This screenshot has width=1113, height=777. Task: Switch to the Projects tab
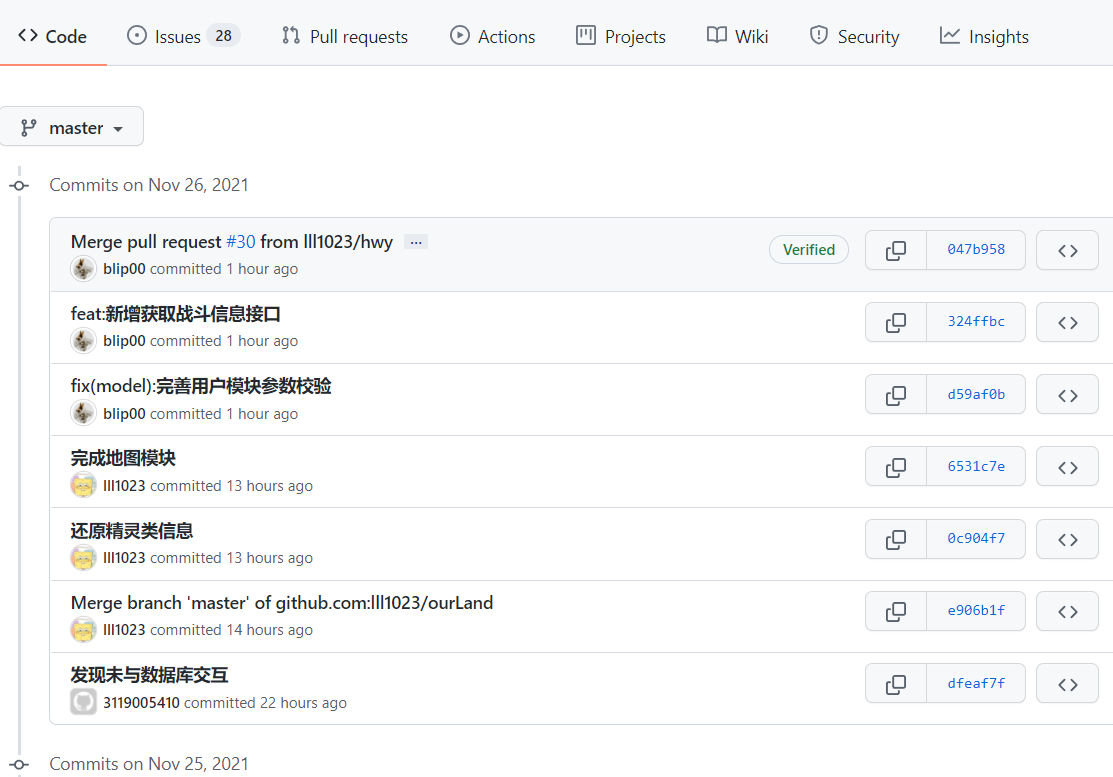coord(621,36)
